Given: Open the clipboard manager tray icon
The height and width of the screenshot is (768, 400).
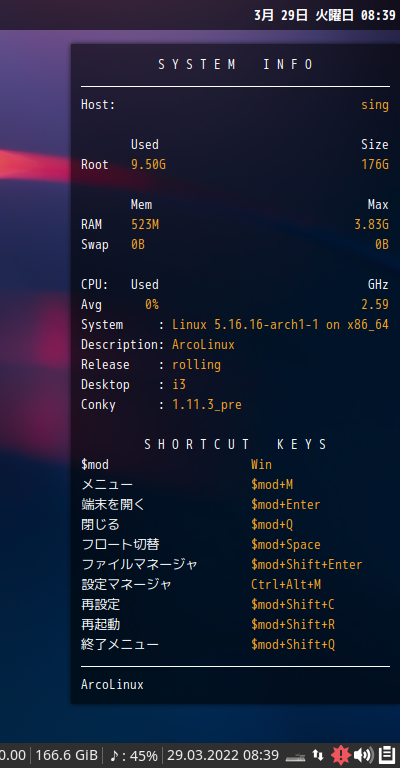Looking at the screenshot, I should [x=387, y=755].
